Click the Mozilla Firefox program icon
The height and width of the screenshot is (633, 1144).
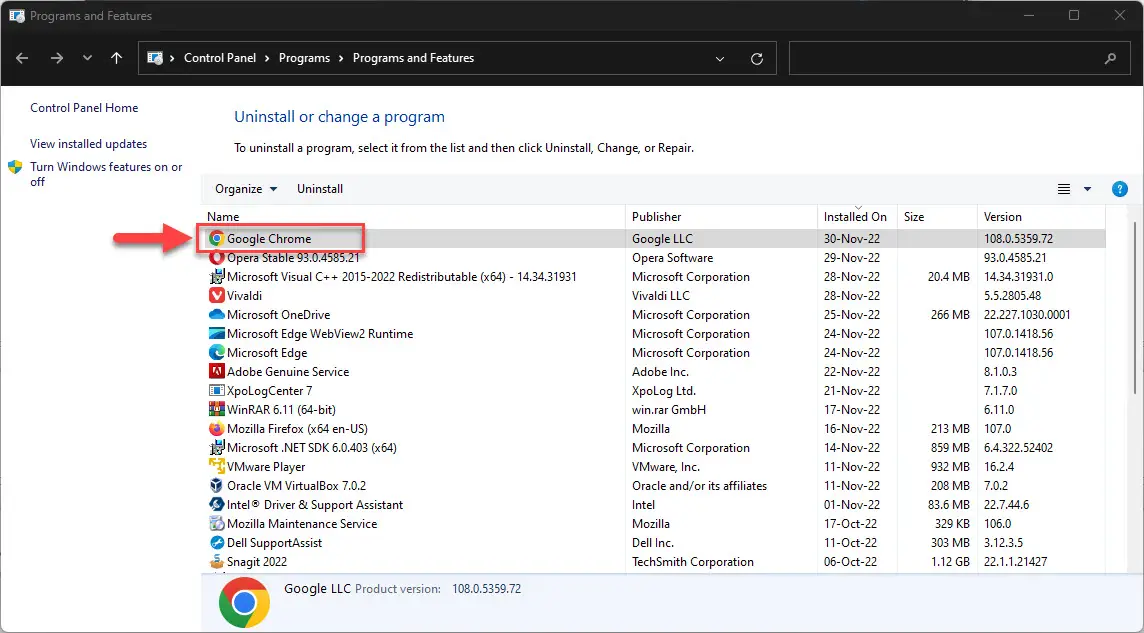[x=216, y=429]
